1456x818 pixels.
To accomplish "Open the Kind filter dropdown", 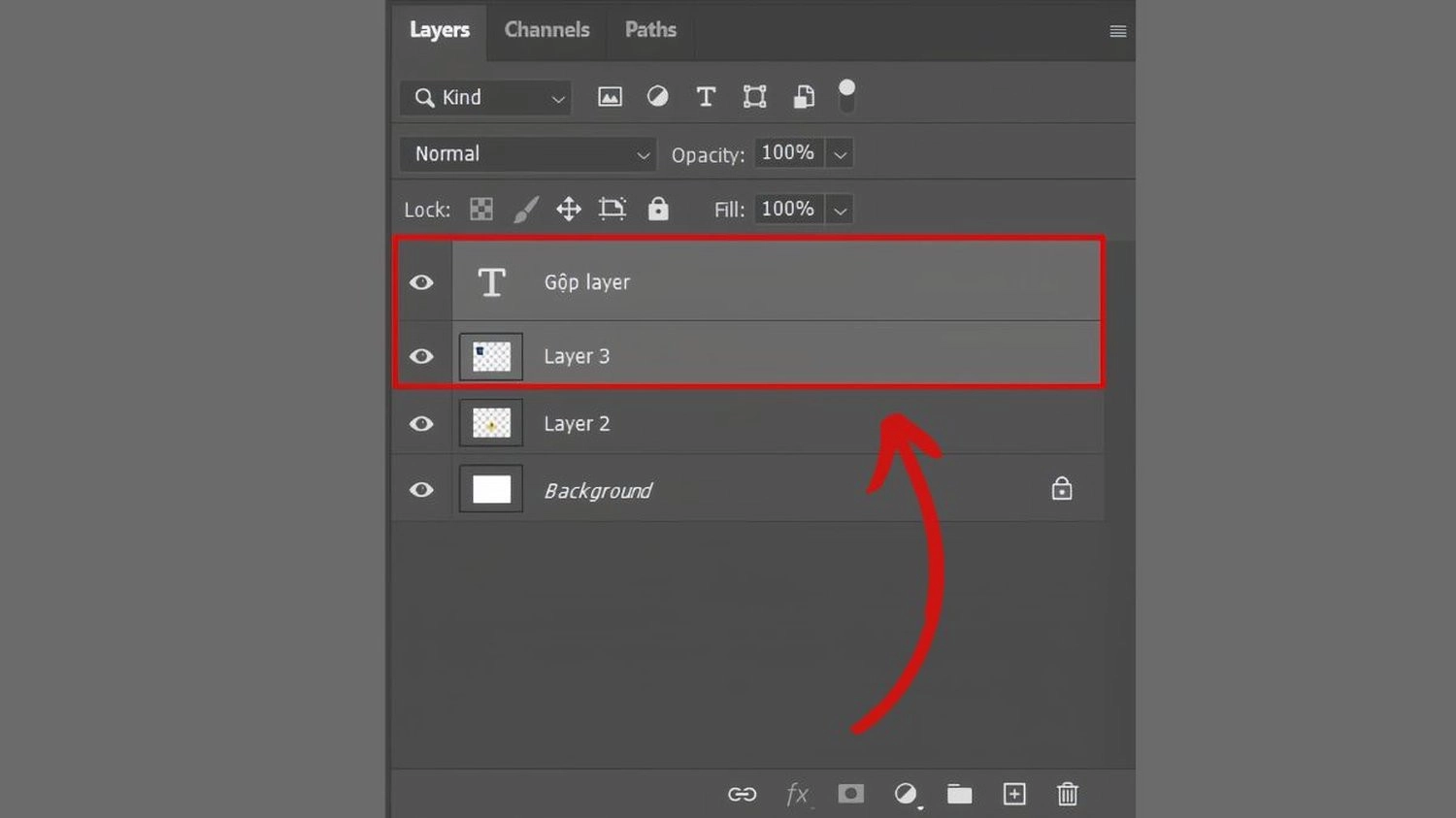I will [x=485, y=98].
